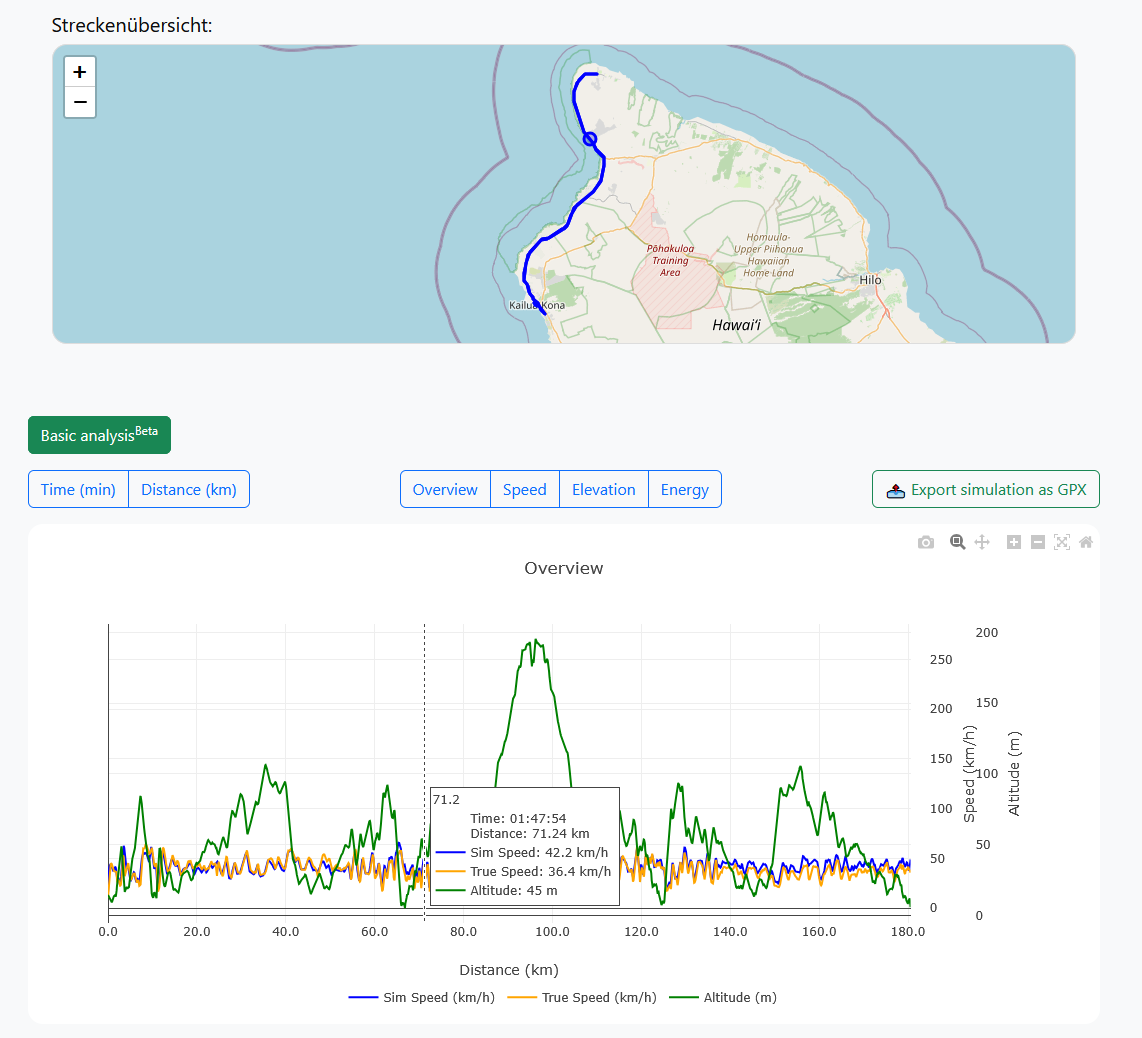The image size is (1142, 1038).
Task: Zoom out the map with the minus control
Action: pos(79,102)
